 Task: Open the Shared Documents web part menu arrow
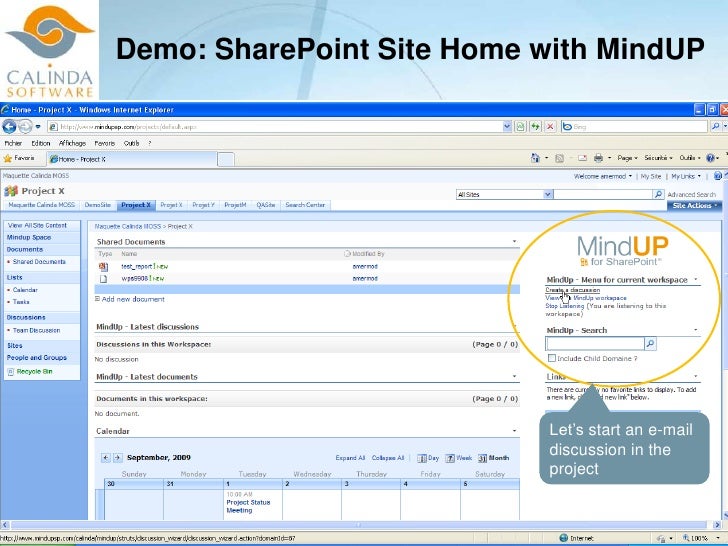(514, 241)
